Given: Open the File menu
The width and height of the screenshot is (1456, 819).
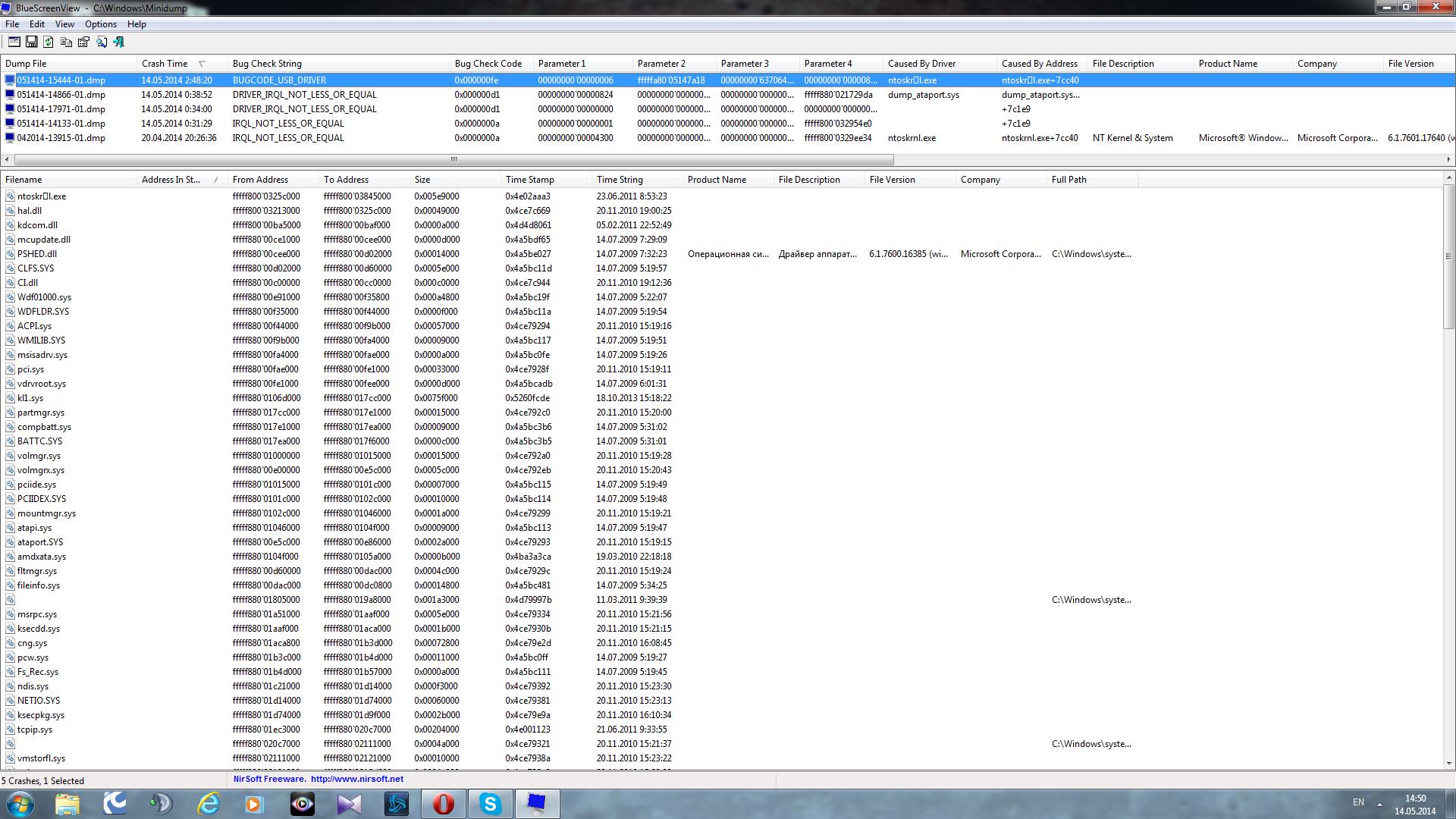Looking at the screenshot, I should pos(12,24).
